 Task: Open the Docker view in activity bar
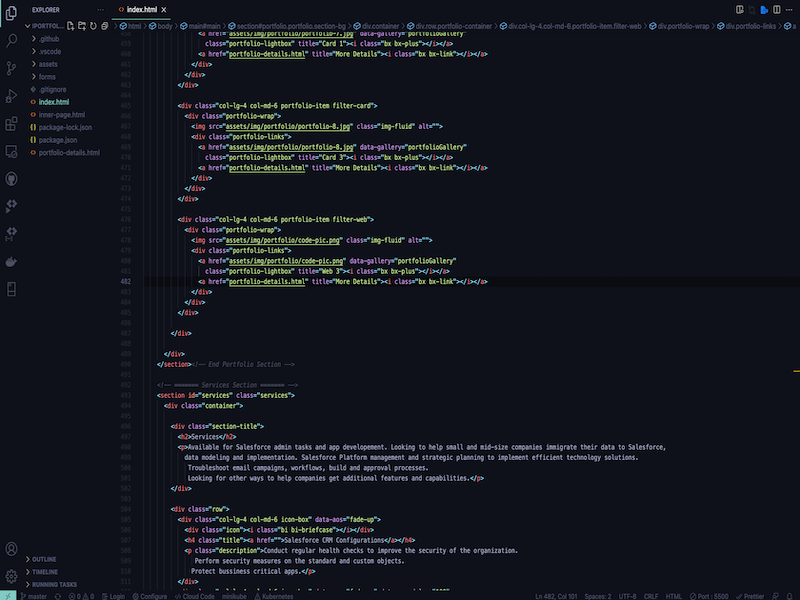pos(11,262)
